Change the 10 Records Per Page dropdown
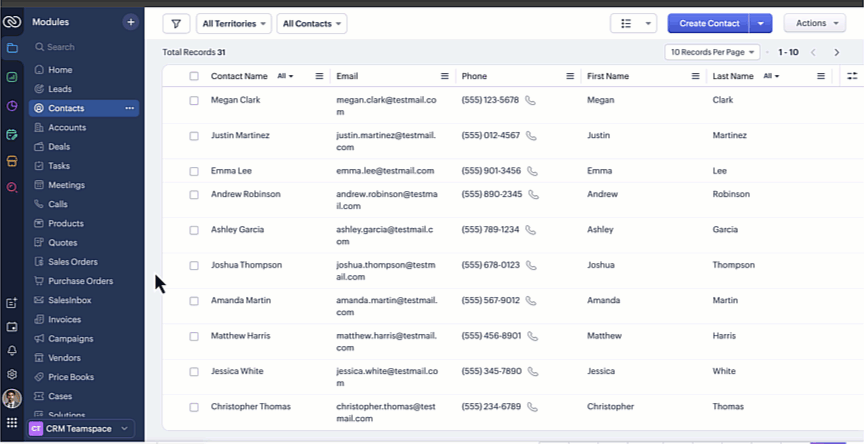The height and width of the screenshot is (444, 864). [712, 52]
